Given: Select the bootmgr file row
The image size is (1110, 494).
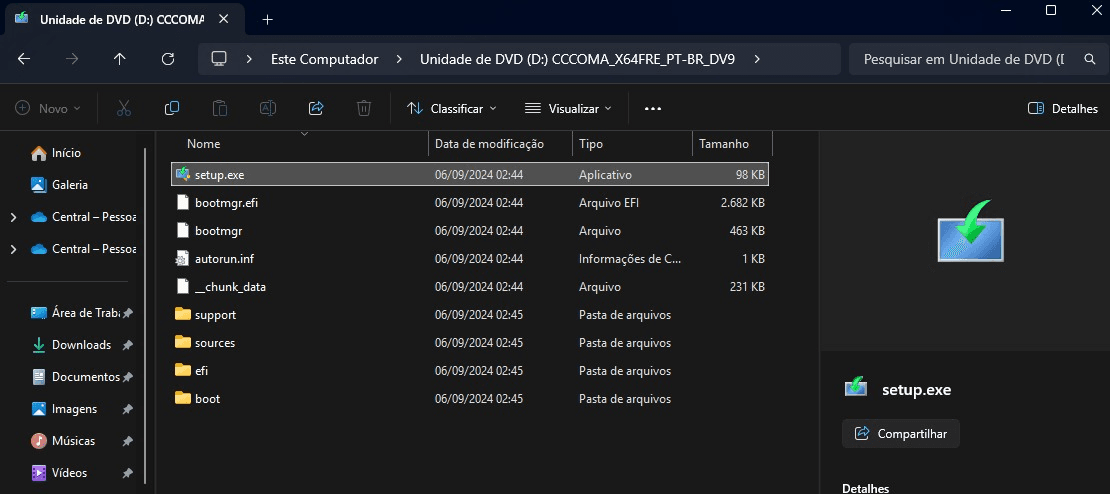Looking at the screenshot, I should coord(470,231).
